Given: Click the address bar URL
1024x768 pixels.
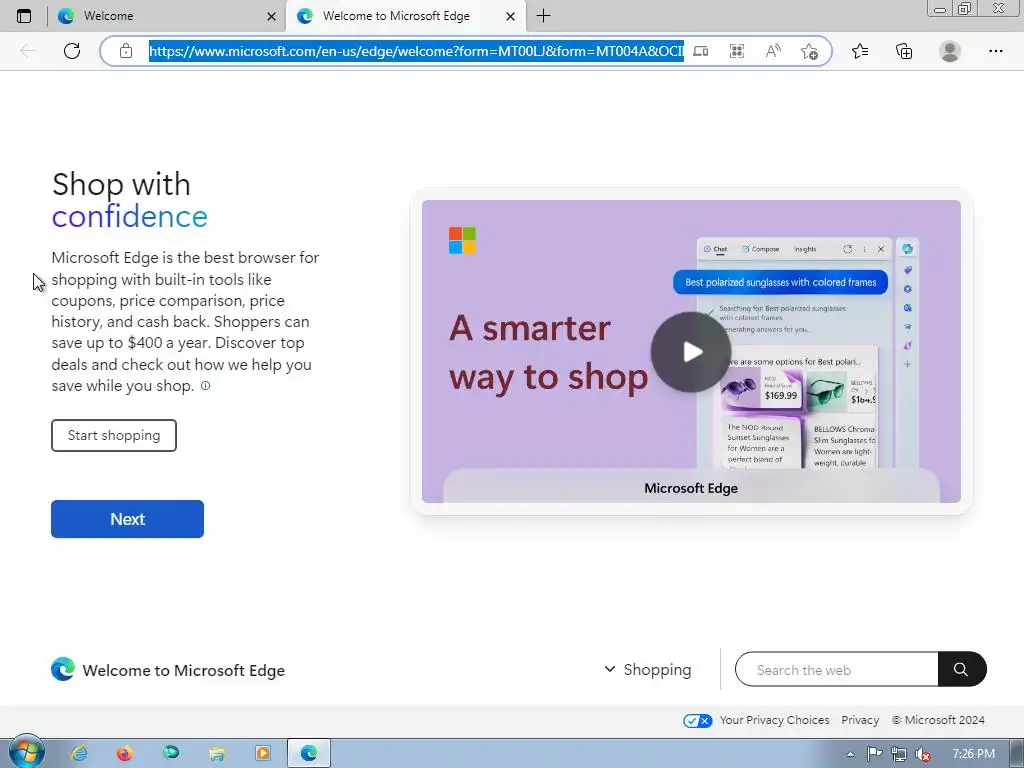Looking at the screenshot, I should (x=416, y=51).
